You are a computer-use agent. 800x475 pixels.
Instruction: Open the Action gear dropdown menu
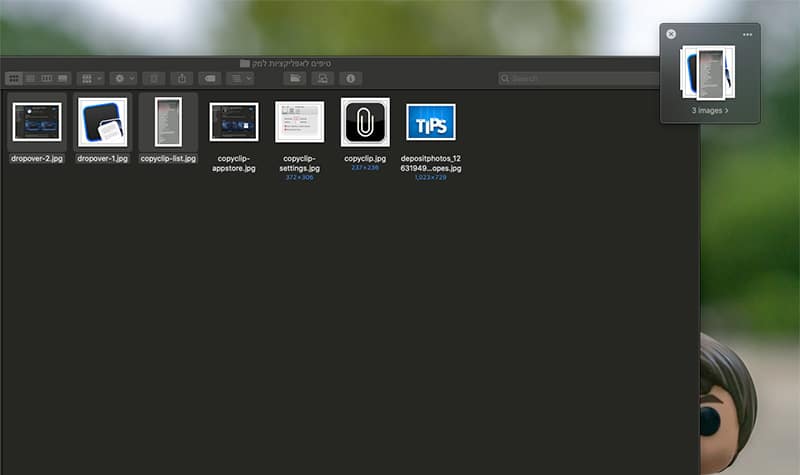pos(124,78)
